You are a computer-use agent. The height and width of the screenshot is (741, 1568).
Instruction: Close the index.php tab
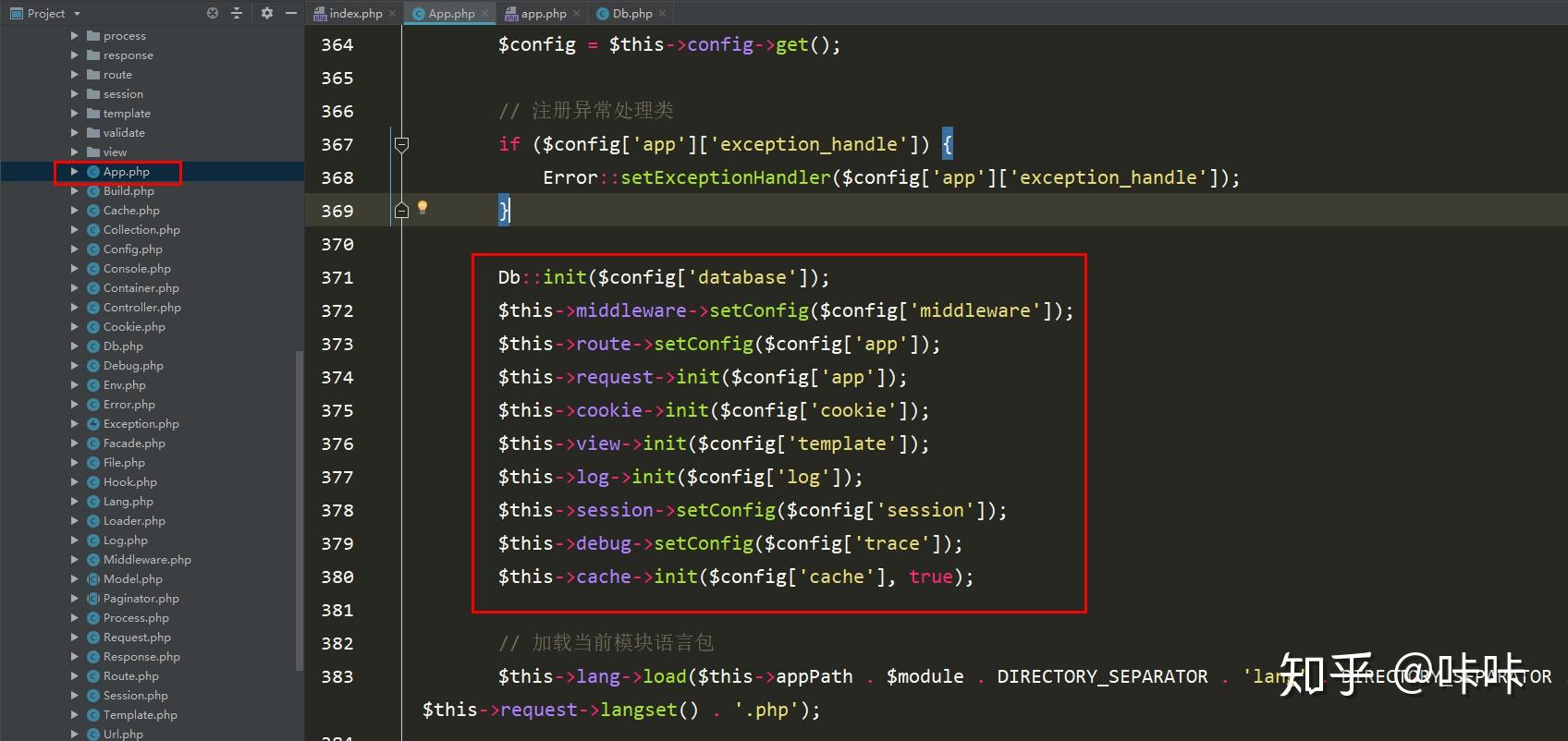click(392, 14)
